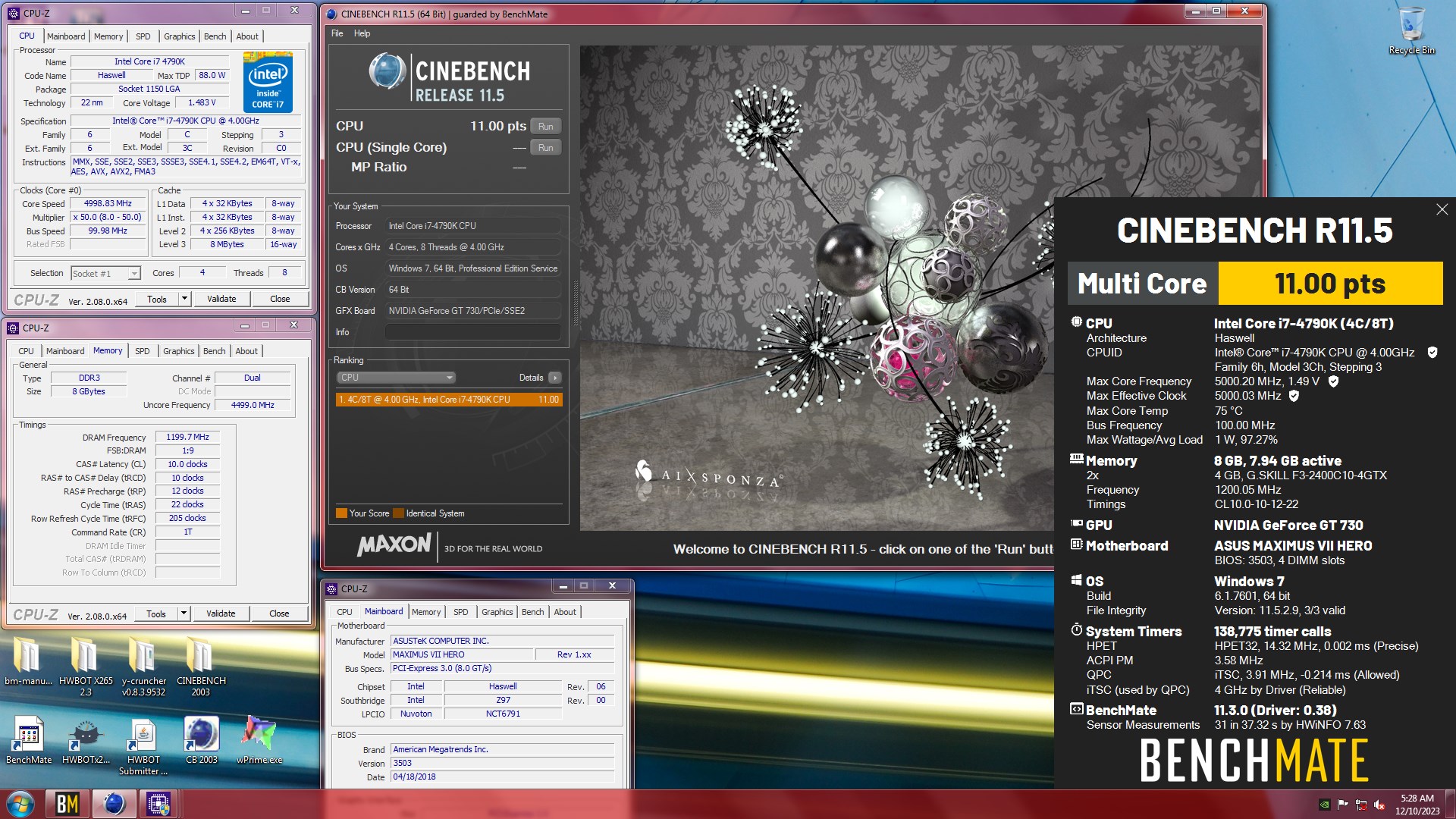This screenshot has height=819, width=1456.
Task: Open Tools dropdown arrow in CPU-Z CPU window
Action: (x=184, y=299)
